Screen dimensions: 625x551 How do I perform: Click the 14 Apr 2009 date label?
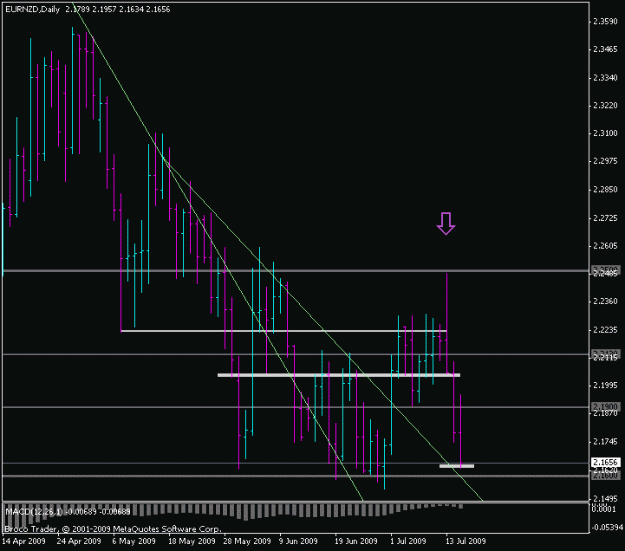click(x=24, y=541)
